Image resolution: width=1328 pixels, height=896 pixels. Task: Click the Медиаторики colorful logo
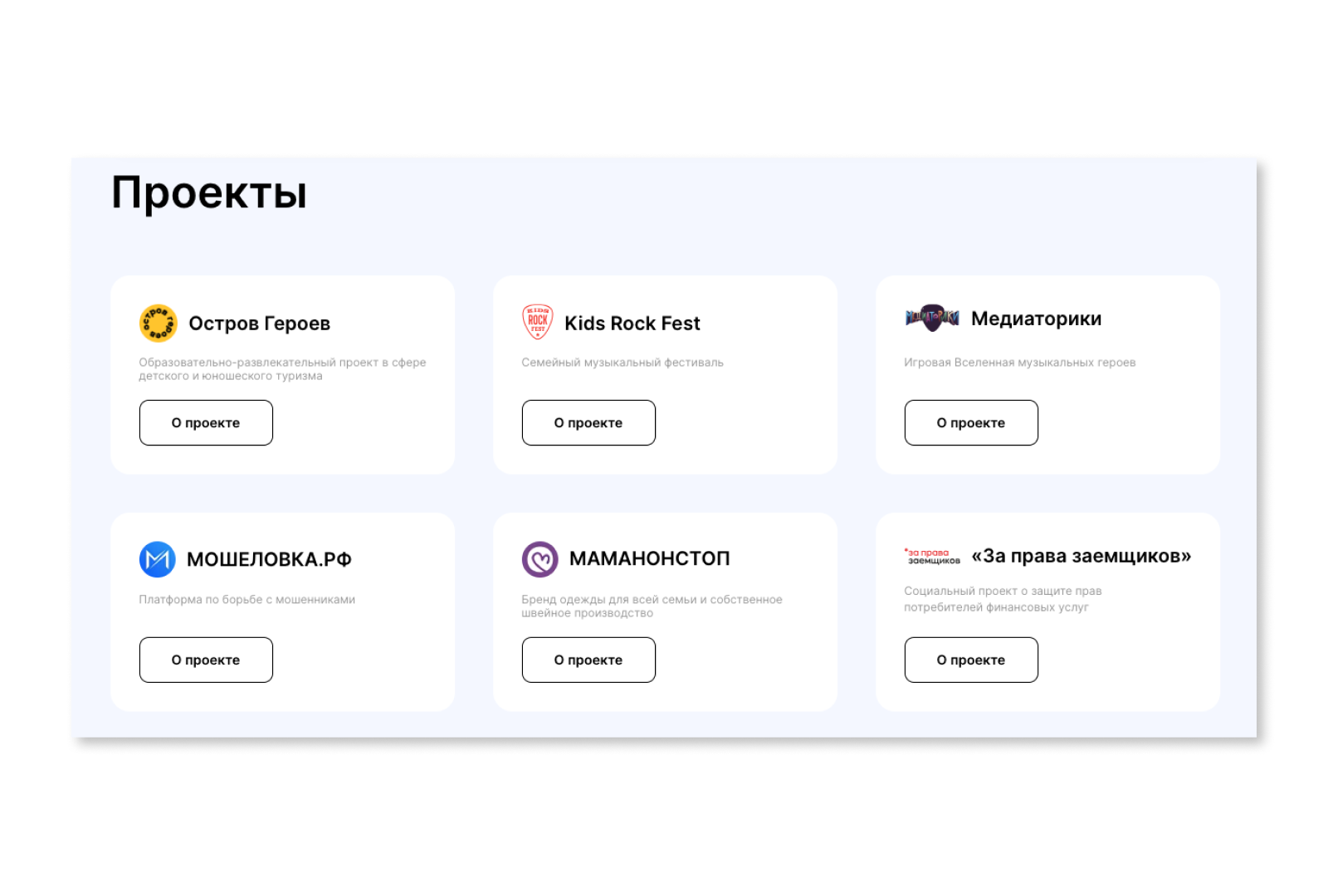[932, 318]
